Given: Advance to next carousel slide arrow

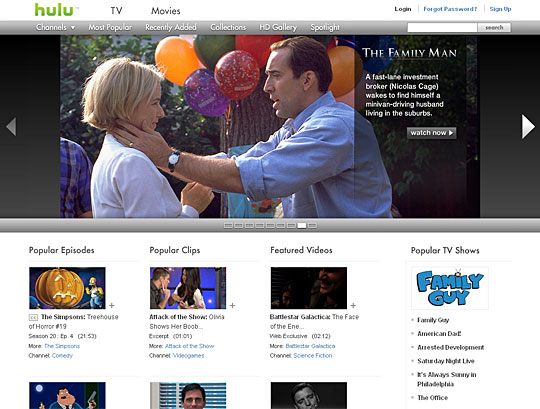Looking at the screenshot, I should [x=528, y=126].
